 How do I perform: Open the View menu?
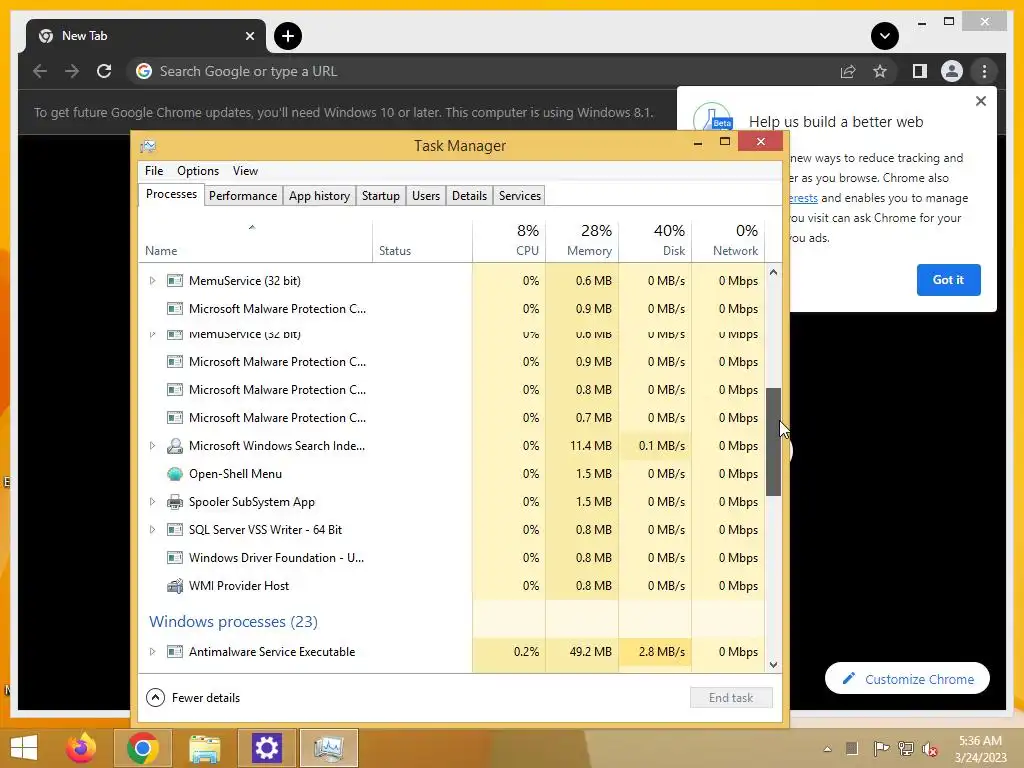[x=245, y=171]
